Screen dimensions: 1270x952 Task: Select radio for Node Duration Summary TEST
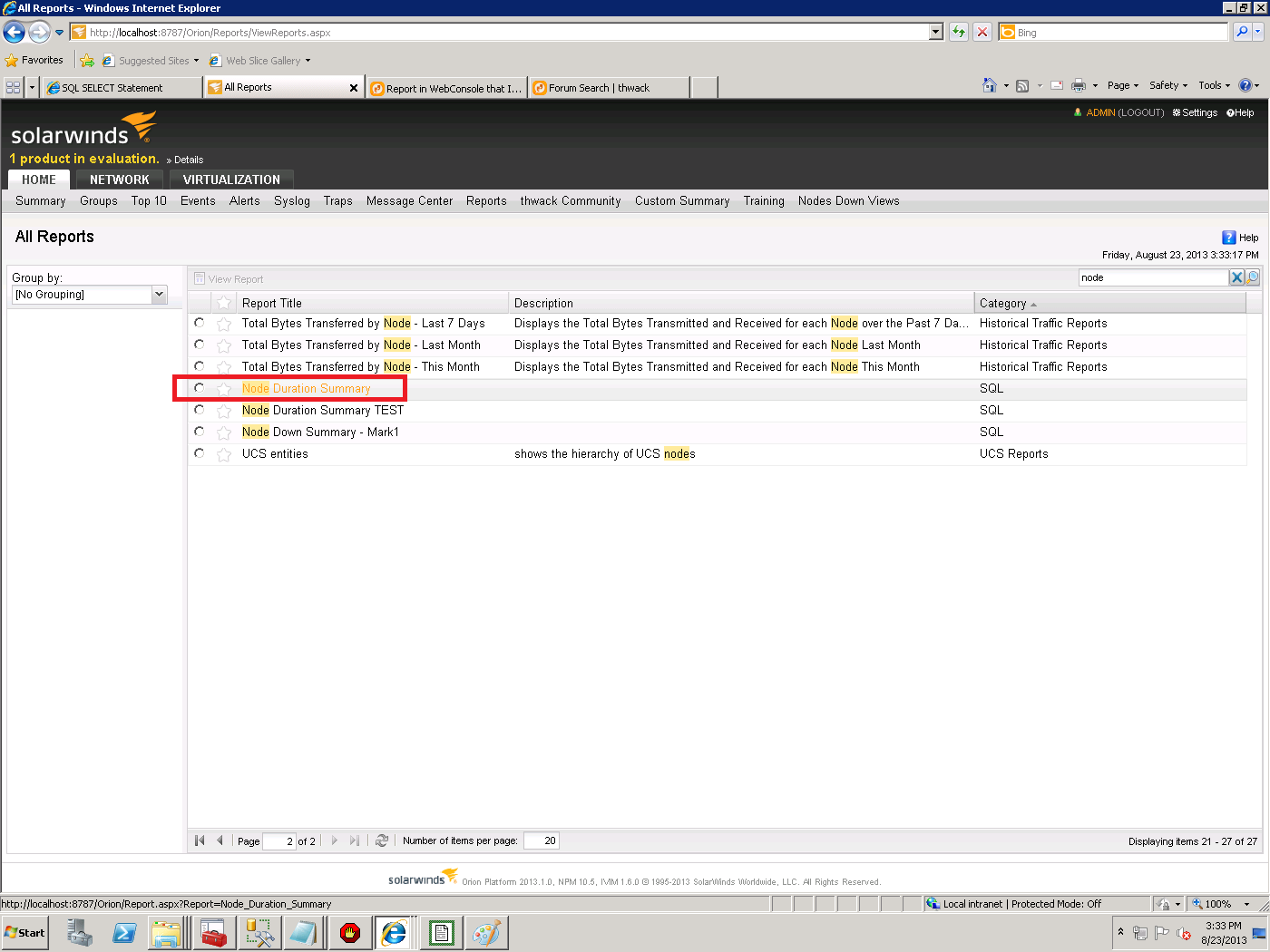click(200, 410)
